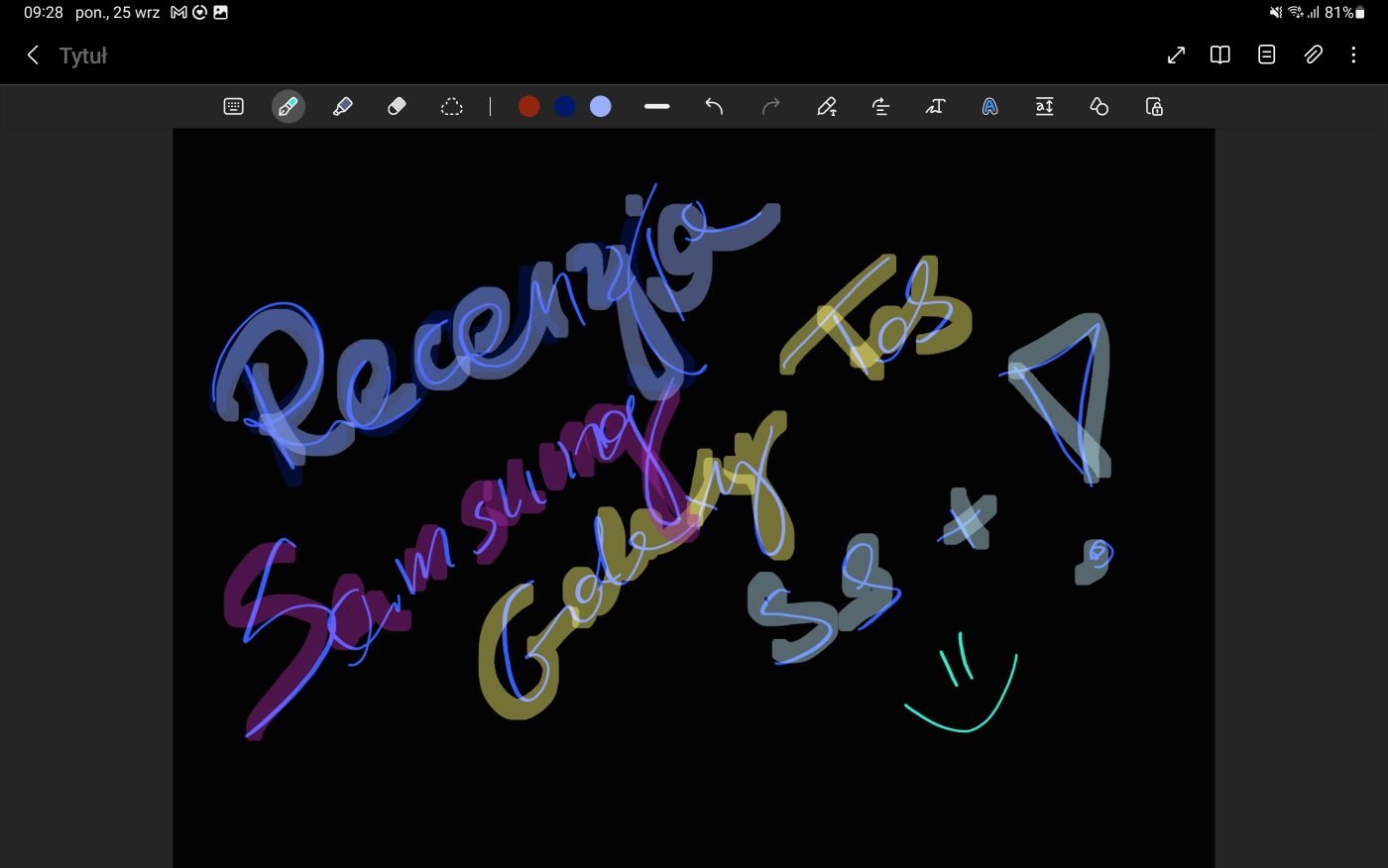Undo the last stroke
The height and width of the screenshot is (868, 1388).
coord(714,106)
